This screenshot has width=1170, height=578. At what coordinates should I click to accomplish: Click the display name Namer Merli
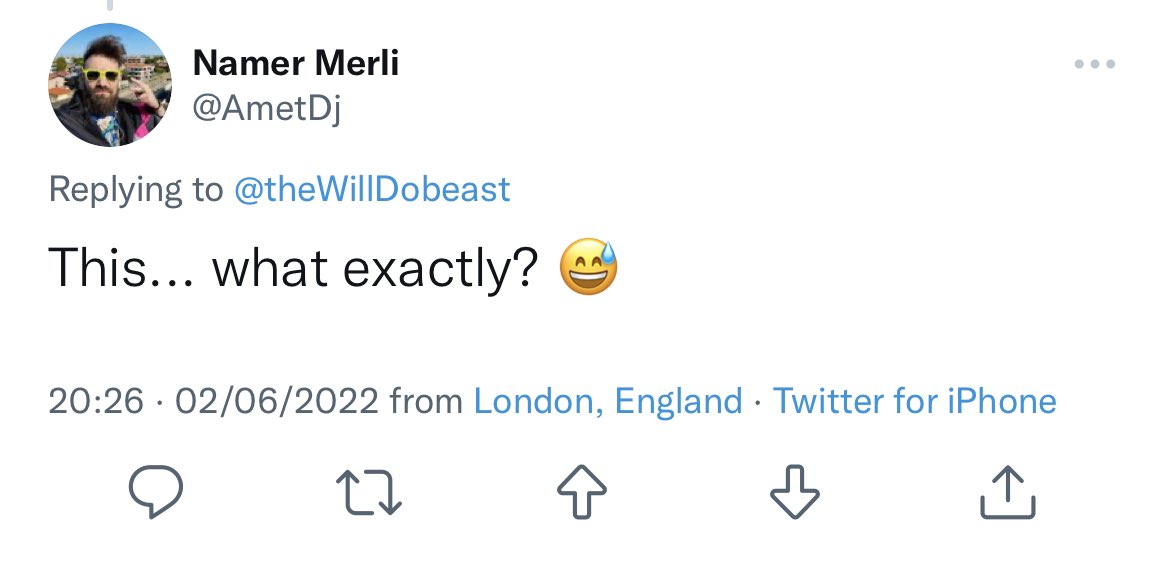click(295, 64)
